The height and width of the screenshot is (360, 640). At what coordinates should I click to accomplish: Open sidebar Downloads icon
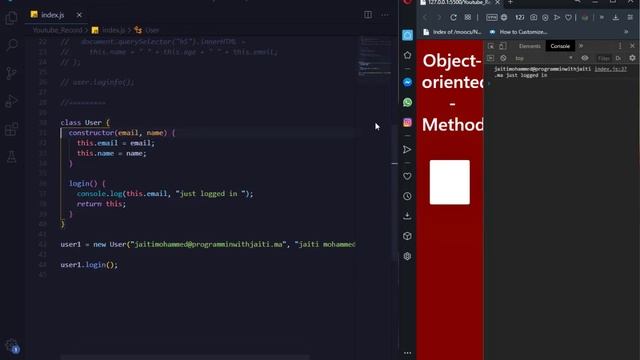407,216
